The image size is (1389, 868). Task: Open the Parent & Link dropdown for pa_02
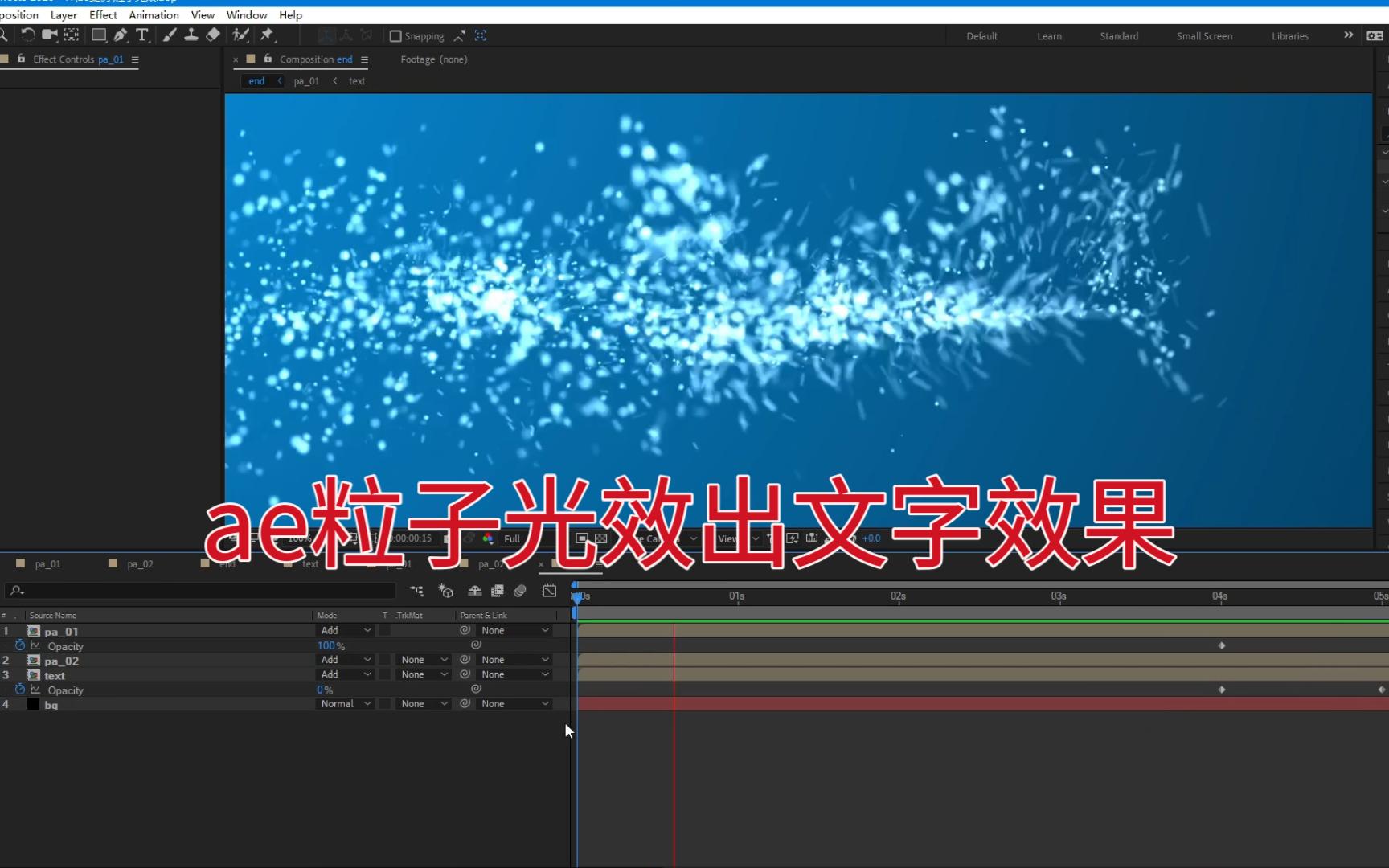click(x=514, y=659)
